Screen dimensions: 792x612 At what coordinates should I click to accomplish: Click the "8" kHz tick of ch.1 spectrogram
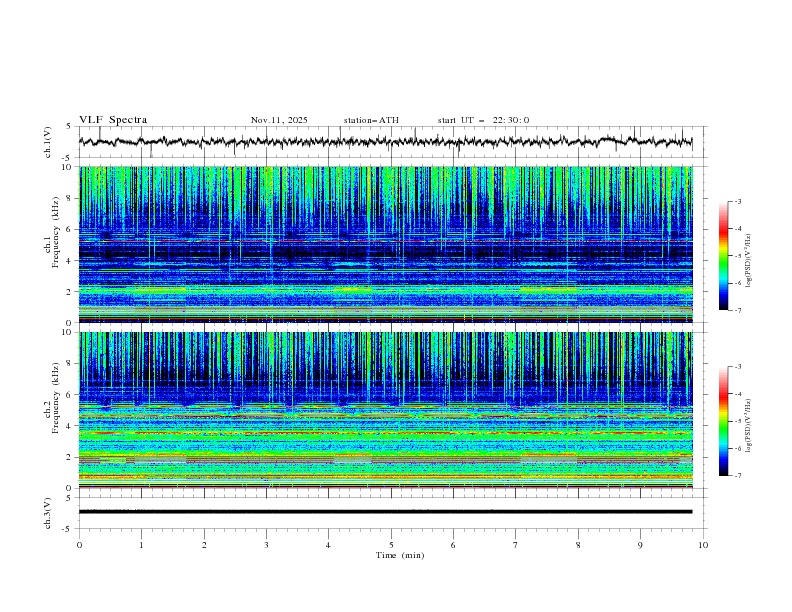pyautogui.click(x=70, y=198)
